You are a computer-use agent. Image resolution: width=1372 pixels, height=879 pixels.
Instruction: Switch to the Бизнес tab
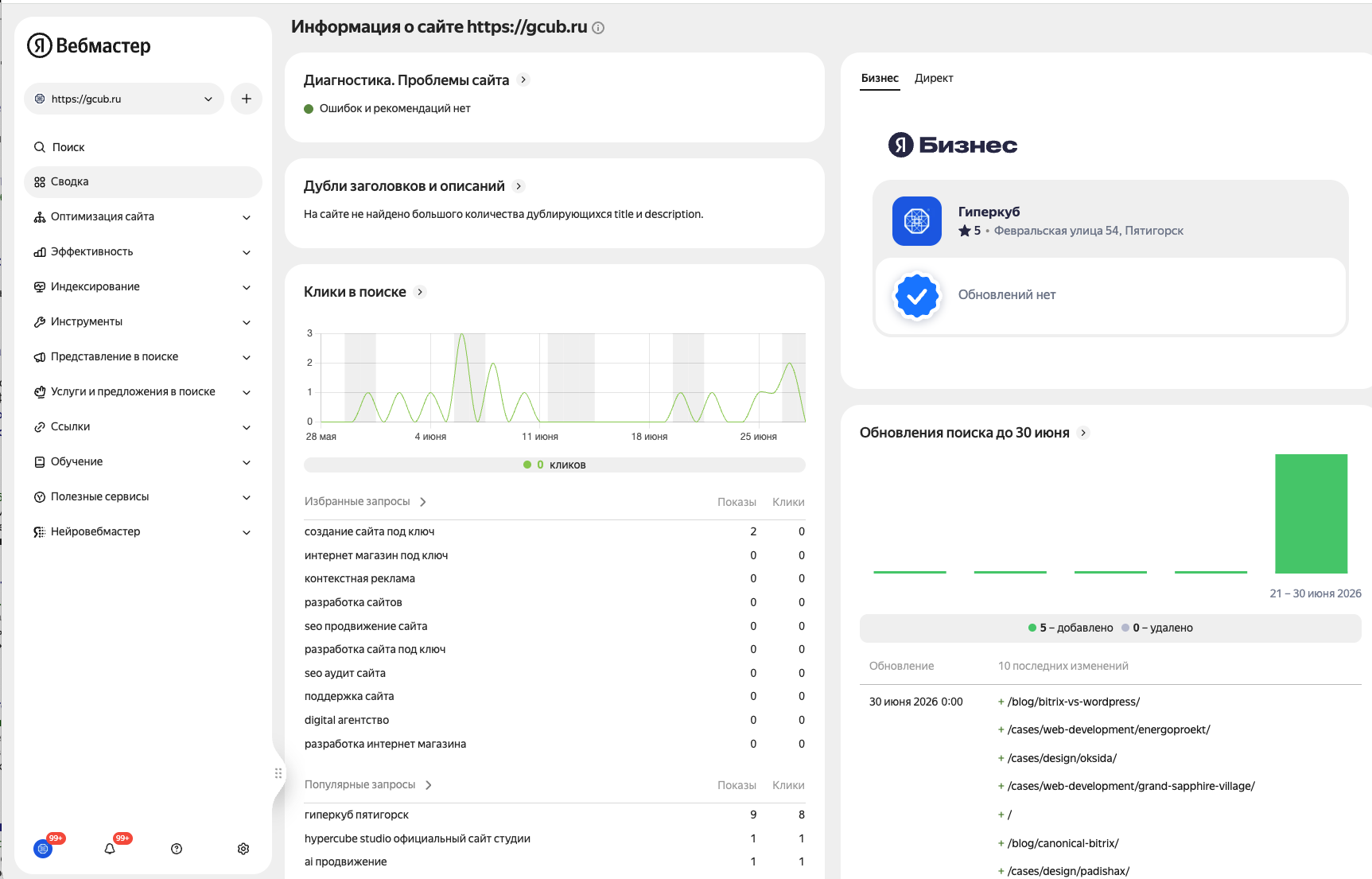880,79
